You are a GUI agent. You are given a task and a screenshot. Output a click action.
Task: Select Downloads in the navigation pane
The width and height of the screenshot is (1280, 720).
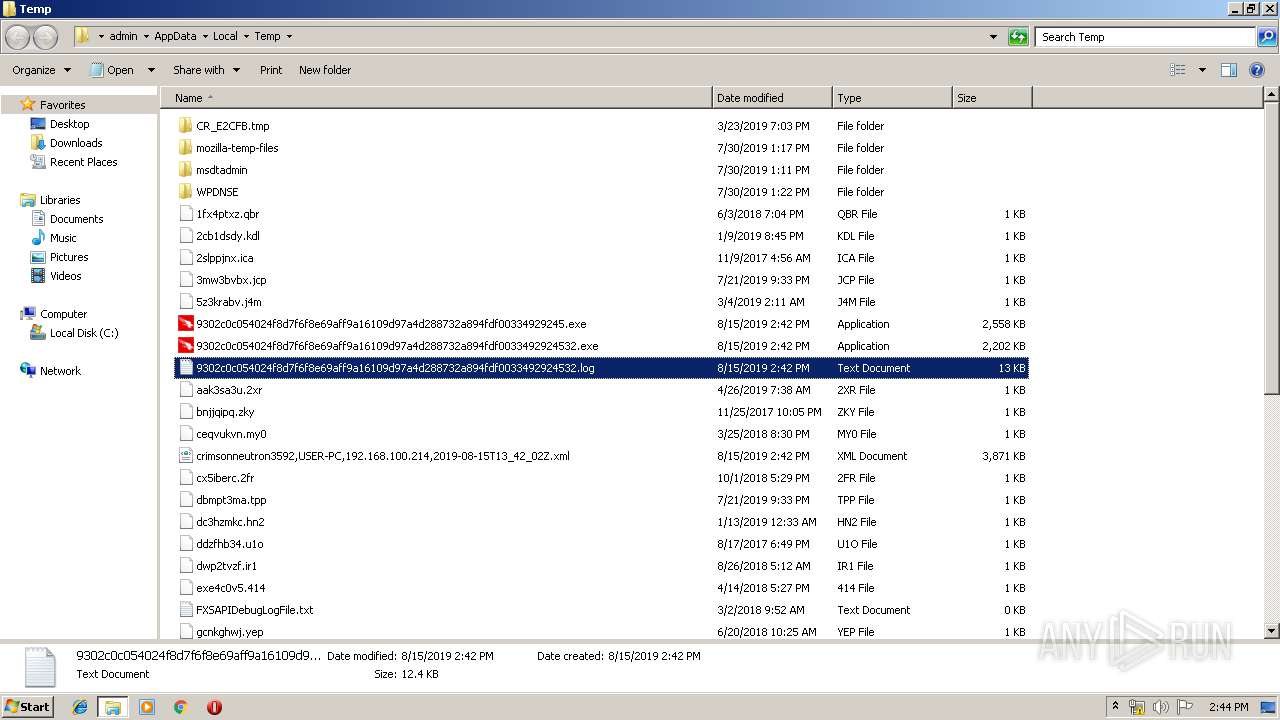76,143
